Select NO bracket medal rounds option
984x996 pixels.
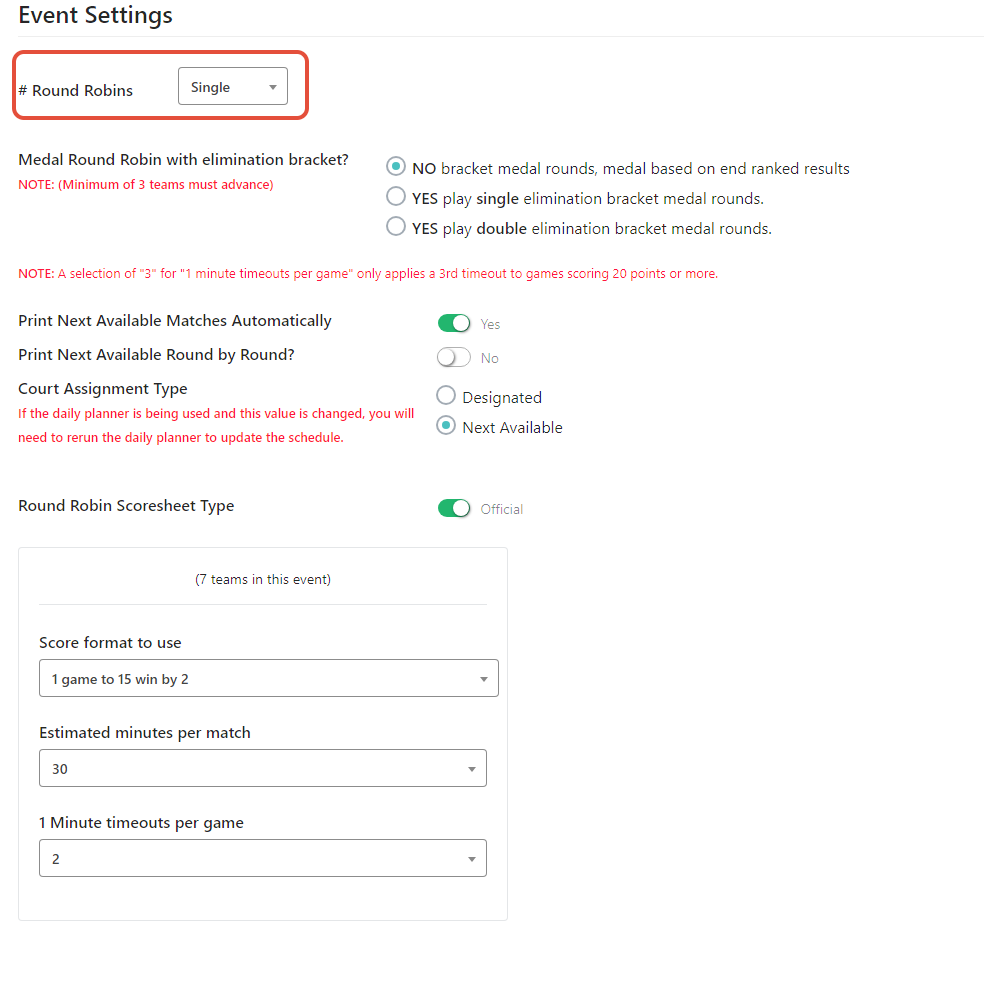[x=396, y=168]
